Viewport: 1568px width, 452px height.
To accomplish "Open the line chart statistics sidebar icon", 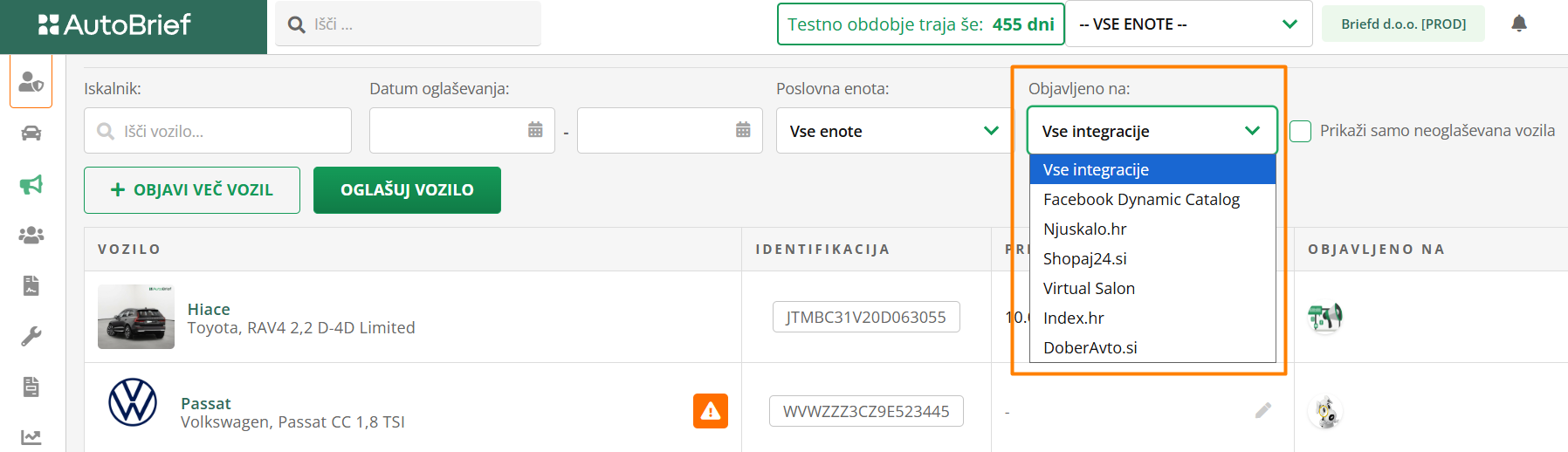I will (x=31, y=437).
